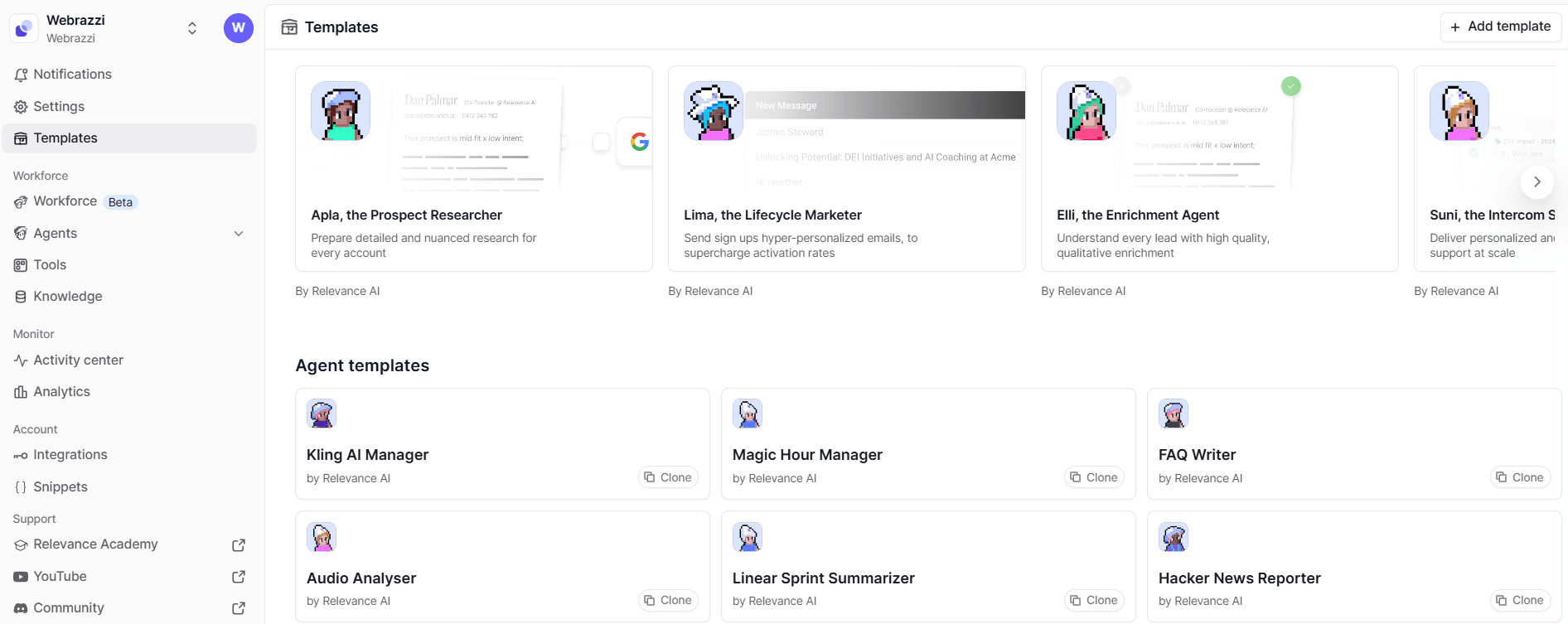Clone the FAQ Writer template
The height and width of the screenshot is (624, 1568).
[1520, 477]
